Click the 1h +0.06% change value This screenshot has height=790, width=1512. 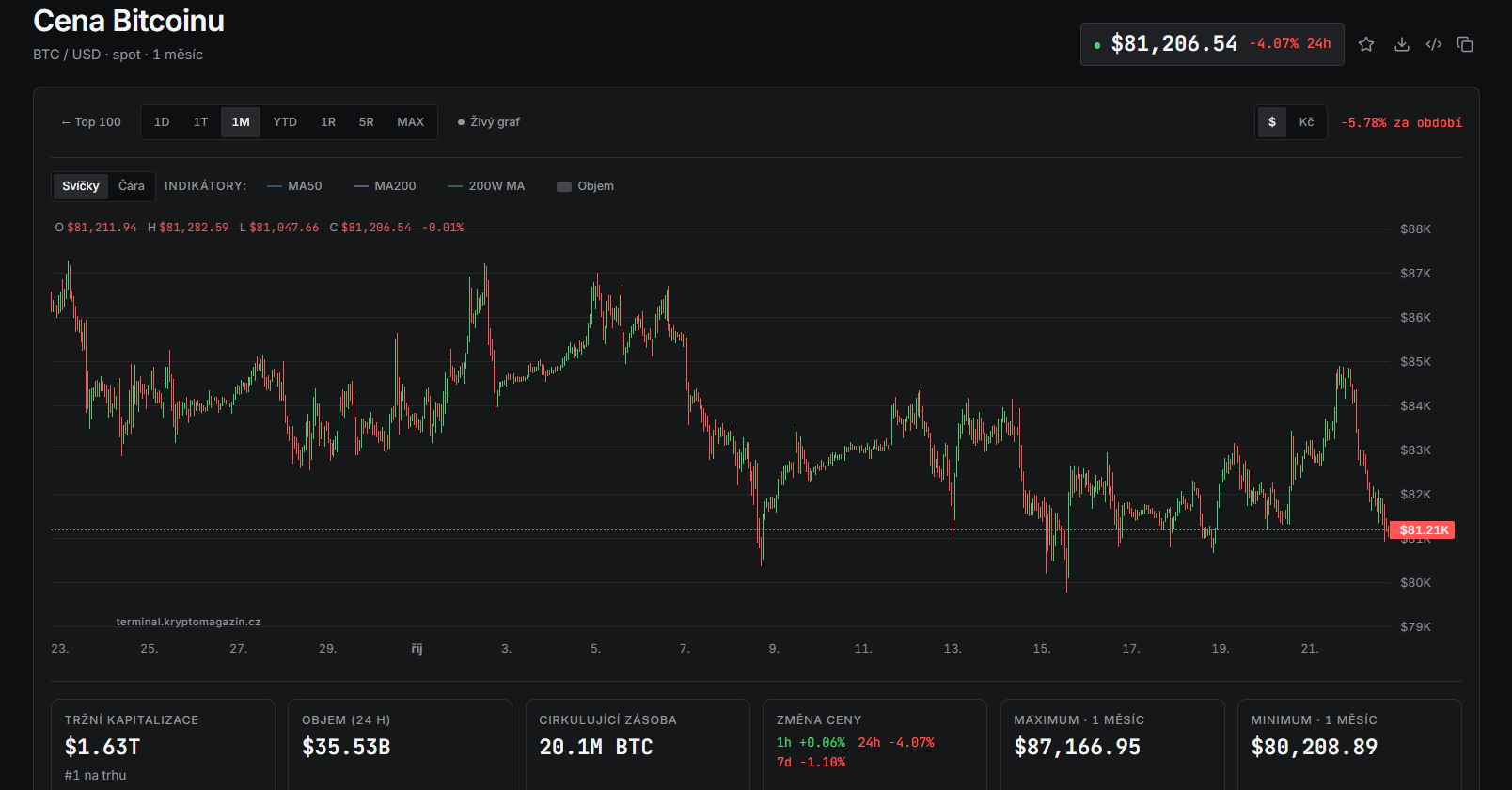coord(811,743)
